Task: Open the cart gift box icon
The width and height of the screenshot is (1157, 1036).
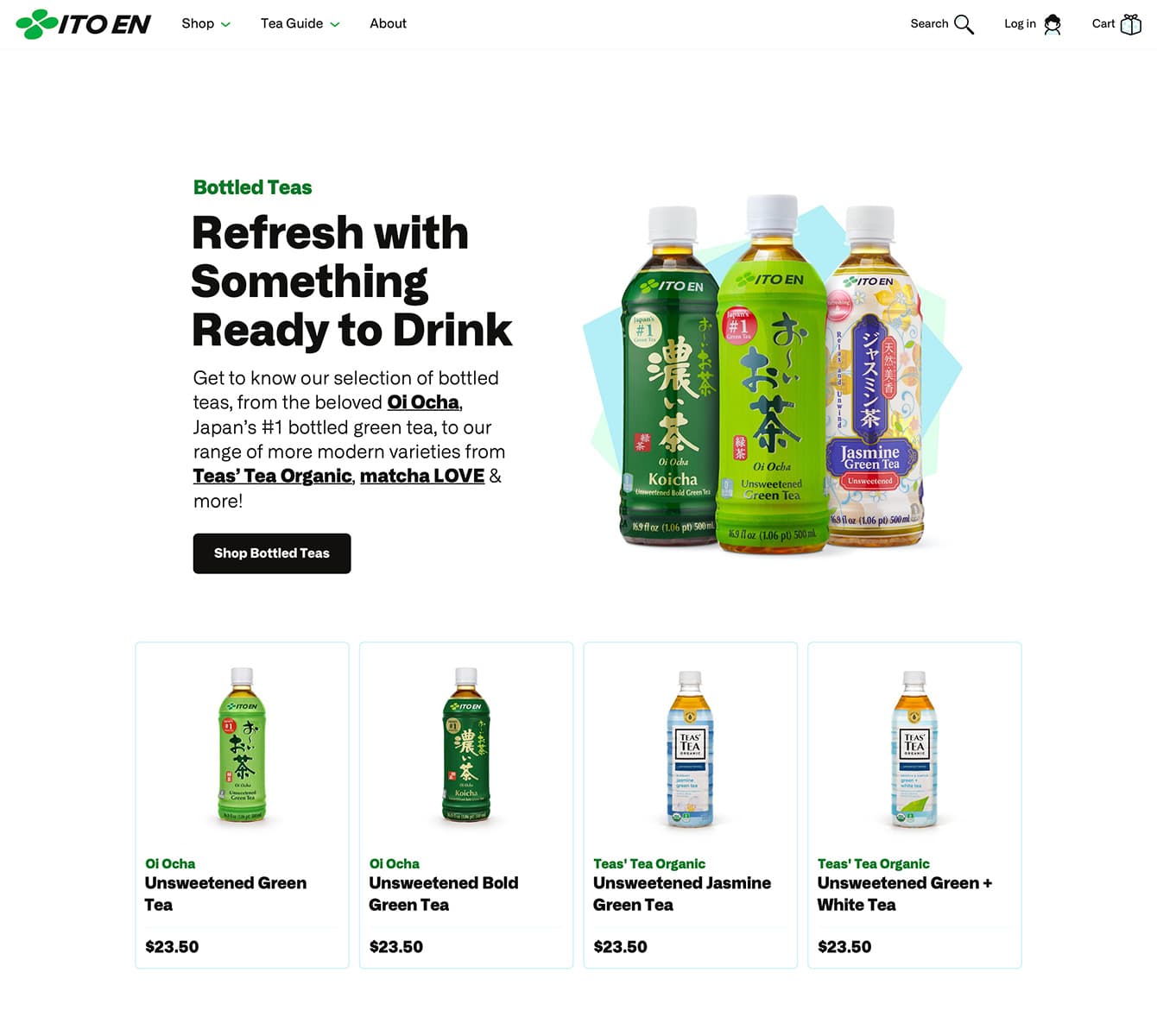Action: pos(1130,24)
